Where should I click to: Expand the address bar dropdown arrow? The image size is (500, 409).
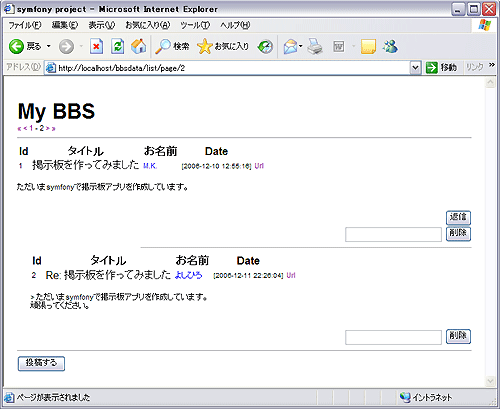click(x=415, y=68)
